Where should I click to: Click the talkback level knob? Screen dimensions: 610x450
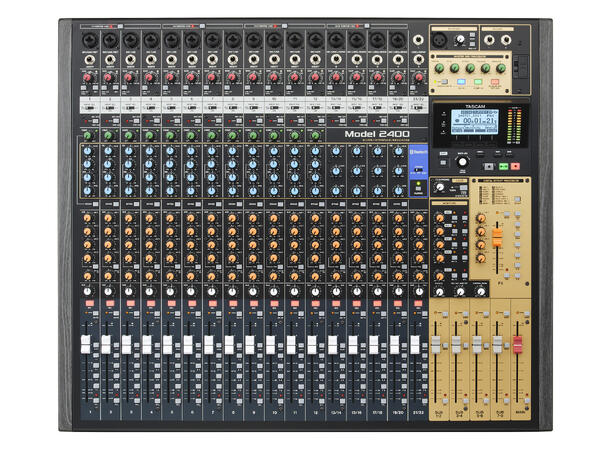460,39
